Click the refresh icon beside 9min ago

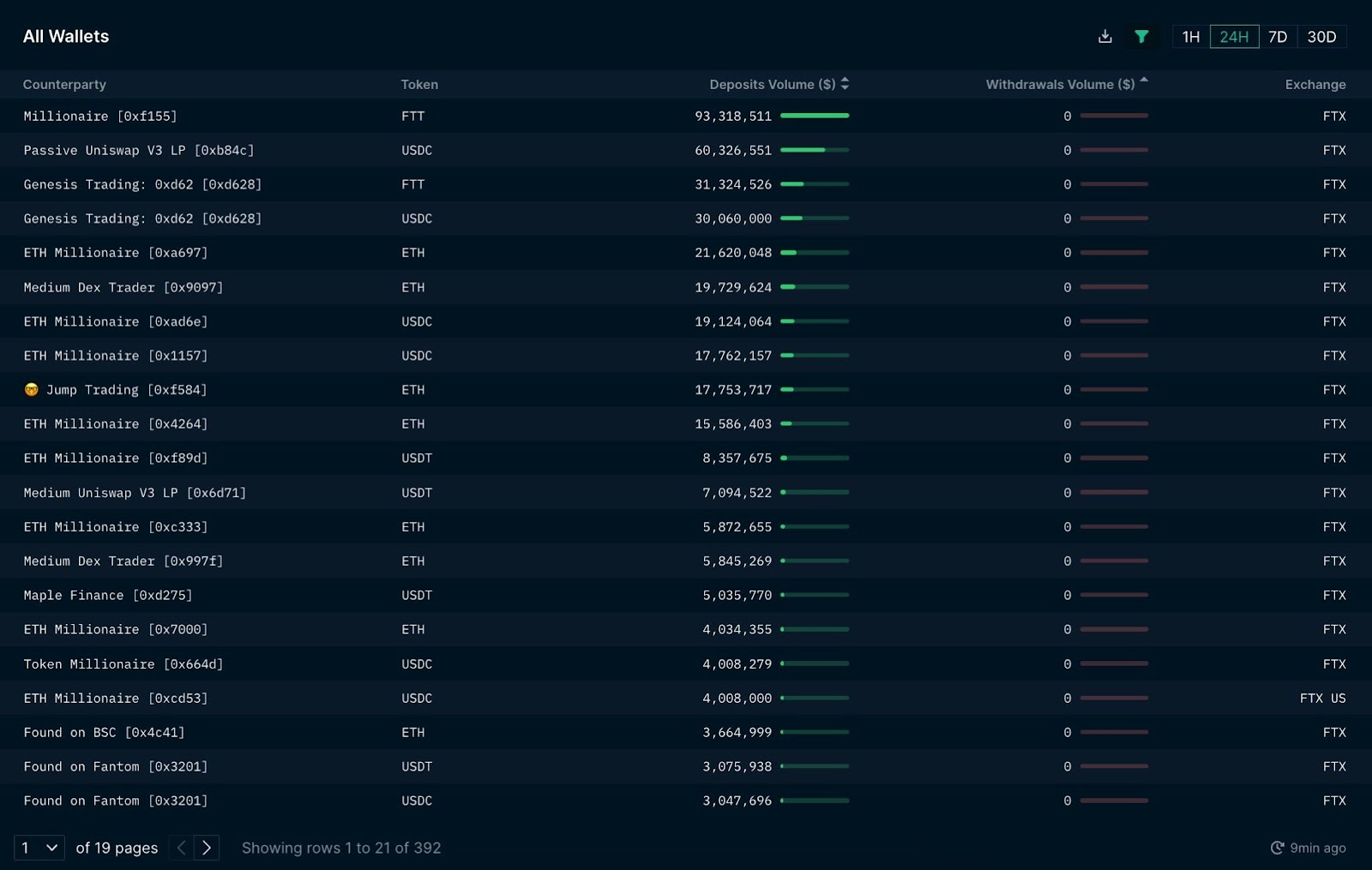pos(1277,848)
